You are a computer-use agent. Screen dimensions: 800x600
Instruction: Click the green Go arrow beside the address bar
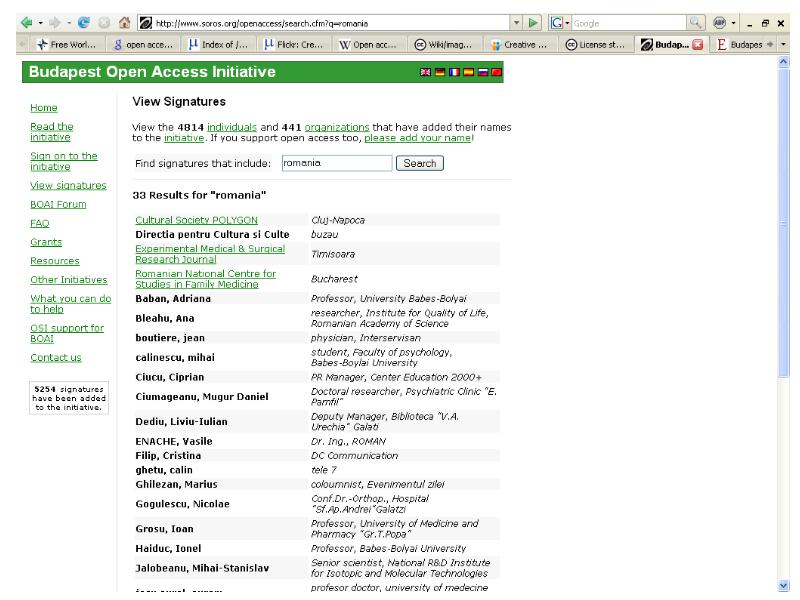coord(533,23)
